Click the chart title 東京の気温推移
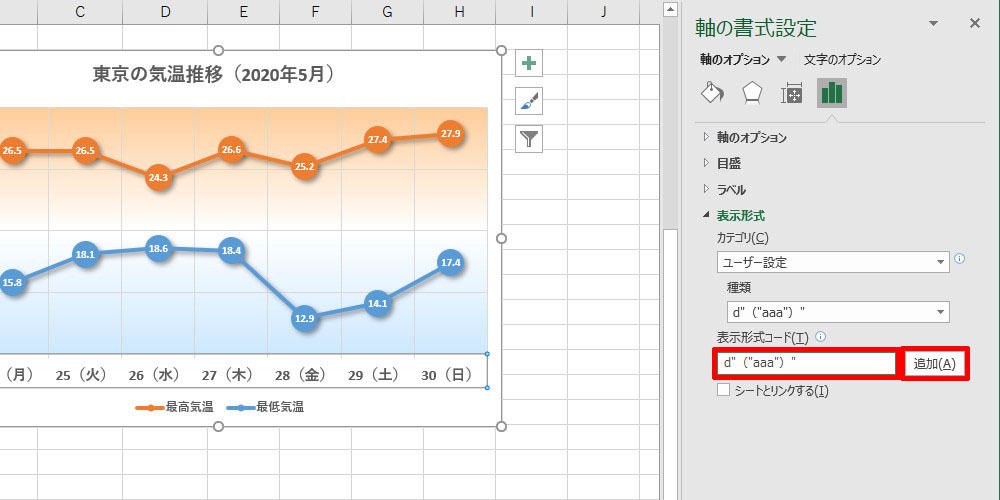Viewport: 1000px width, 500px height. [x=214, y=75]
